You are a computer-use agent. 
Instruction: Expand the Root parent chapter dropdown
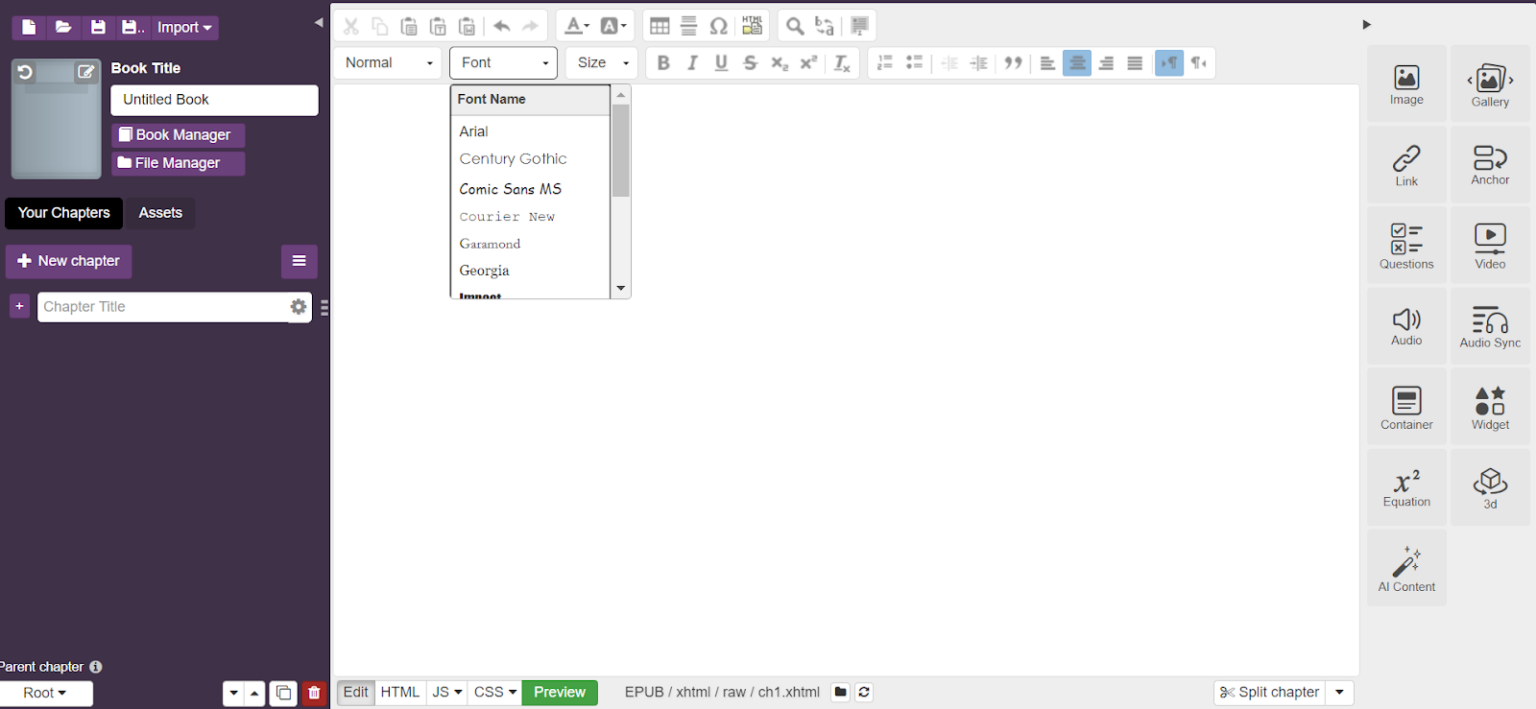(x=46, y=692)
